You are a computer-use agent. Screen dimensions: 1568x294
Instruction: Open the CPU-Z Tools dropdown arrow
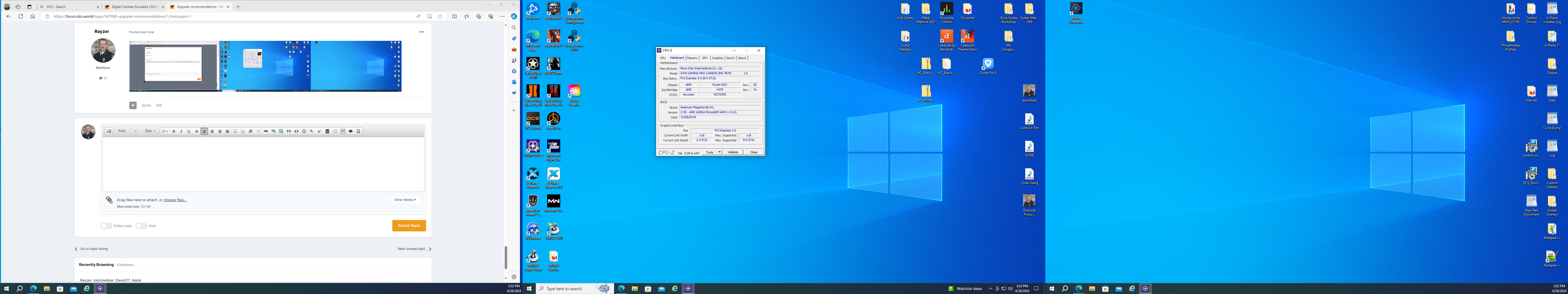[x=719, y=152]
